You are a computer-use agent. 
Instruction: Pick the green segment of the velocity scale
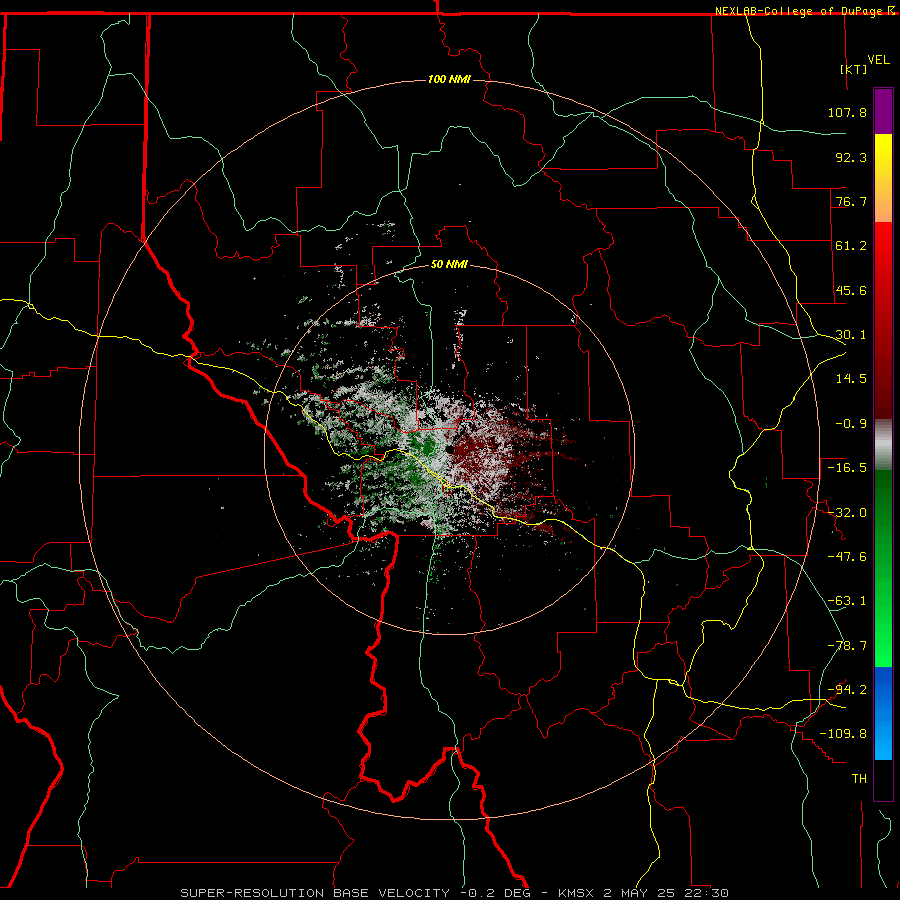(883, 568)
